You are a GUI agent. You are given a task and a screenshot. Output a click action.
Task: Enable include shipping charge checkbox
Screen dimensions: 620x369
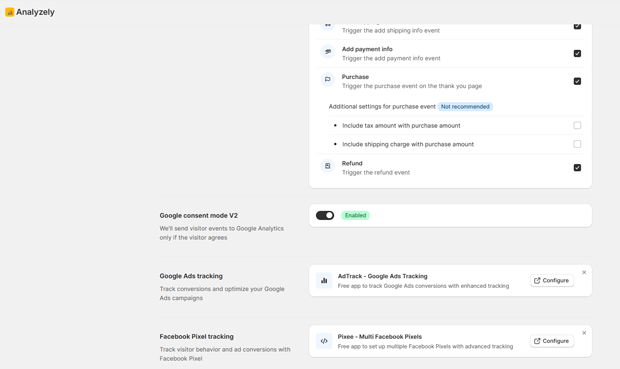pos(577,144)
